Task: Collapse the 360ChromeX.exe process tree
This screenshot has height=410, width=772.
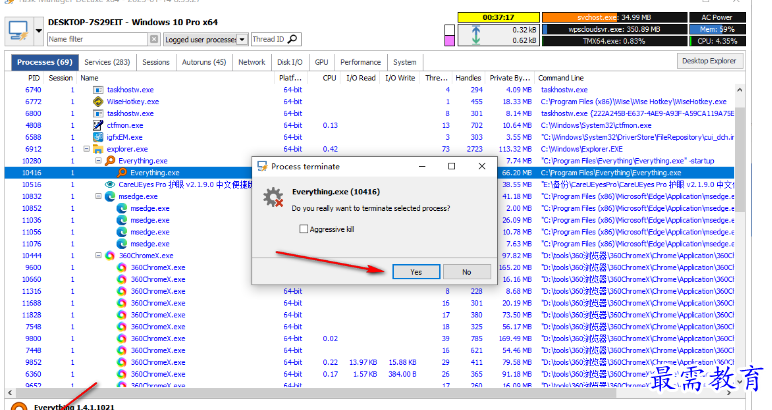Action: point(98,255)
